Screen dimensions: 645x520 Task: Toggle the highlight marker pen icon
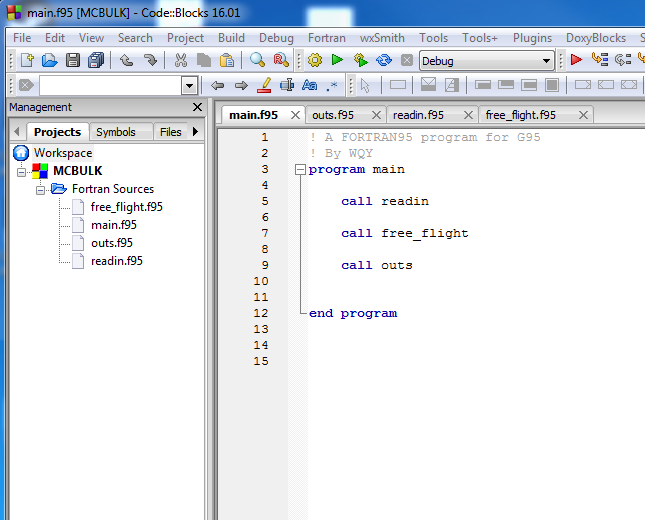tap(264, 85)
